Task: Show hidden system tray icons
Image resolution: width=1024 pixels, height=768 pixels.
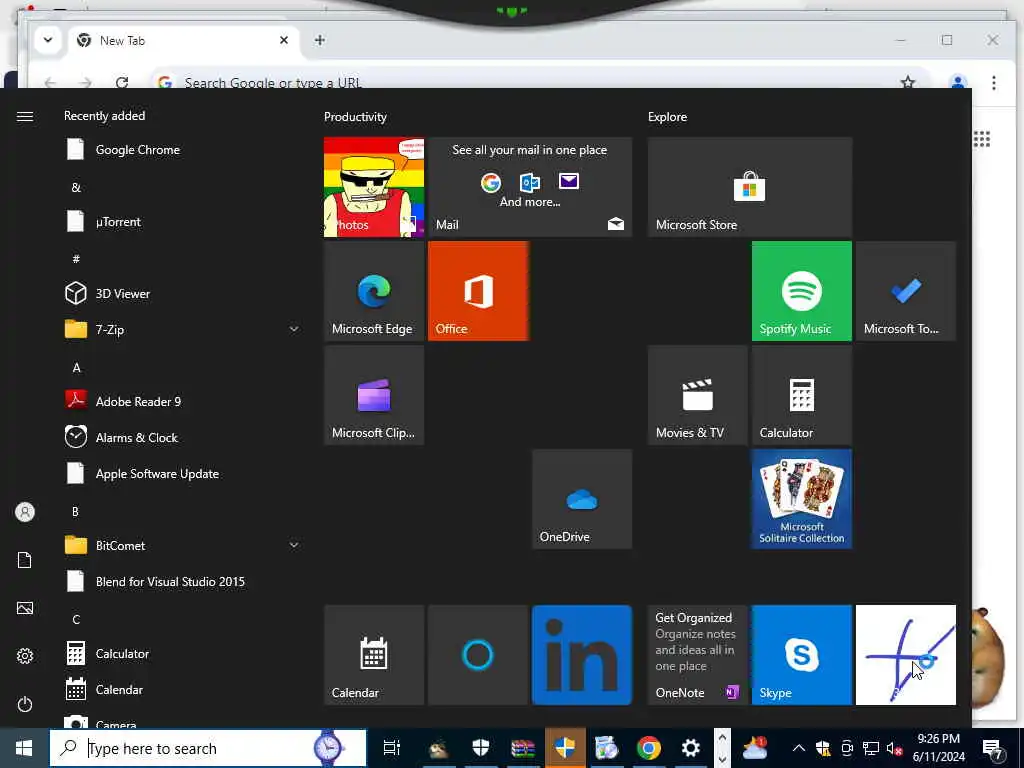Action: [798, 748]
